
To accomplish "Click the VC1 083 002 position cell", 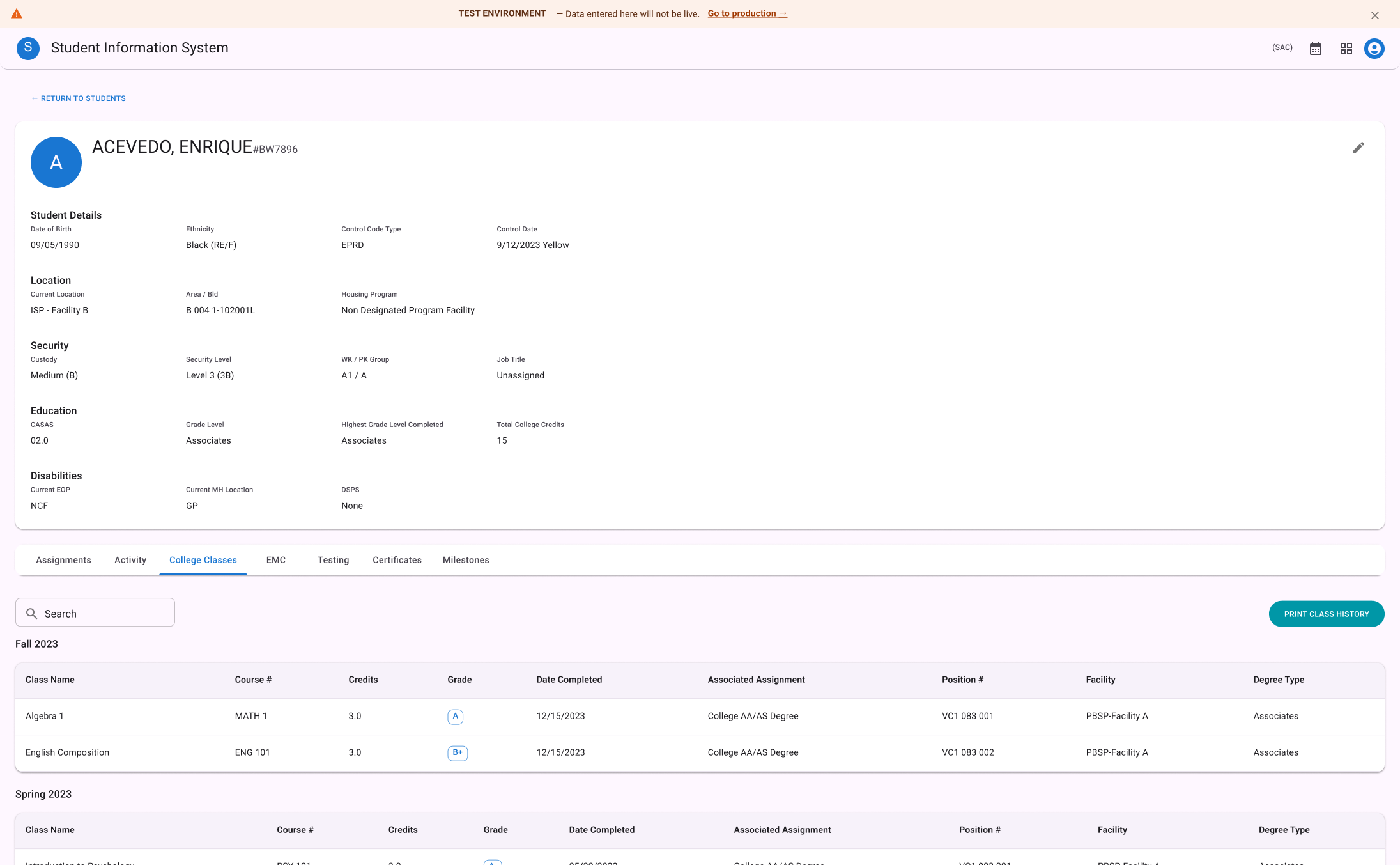I will (x=967, y=752).
